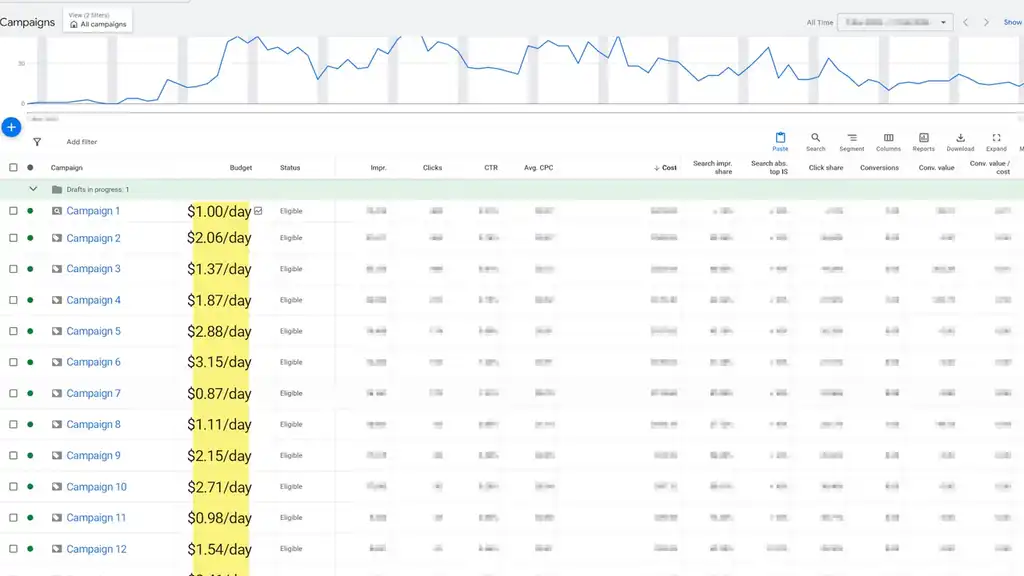Select Campaign 8 checkbox
Viewport: 1024px width, 576px height.
coord(13,424)
